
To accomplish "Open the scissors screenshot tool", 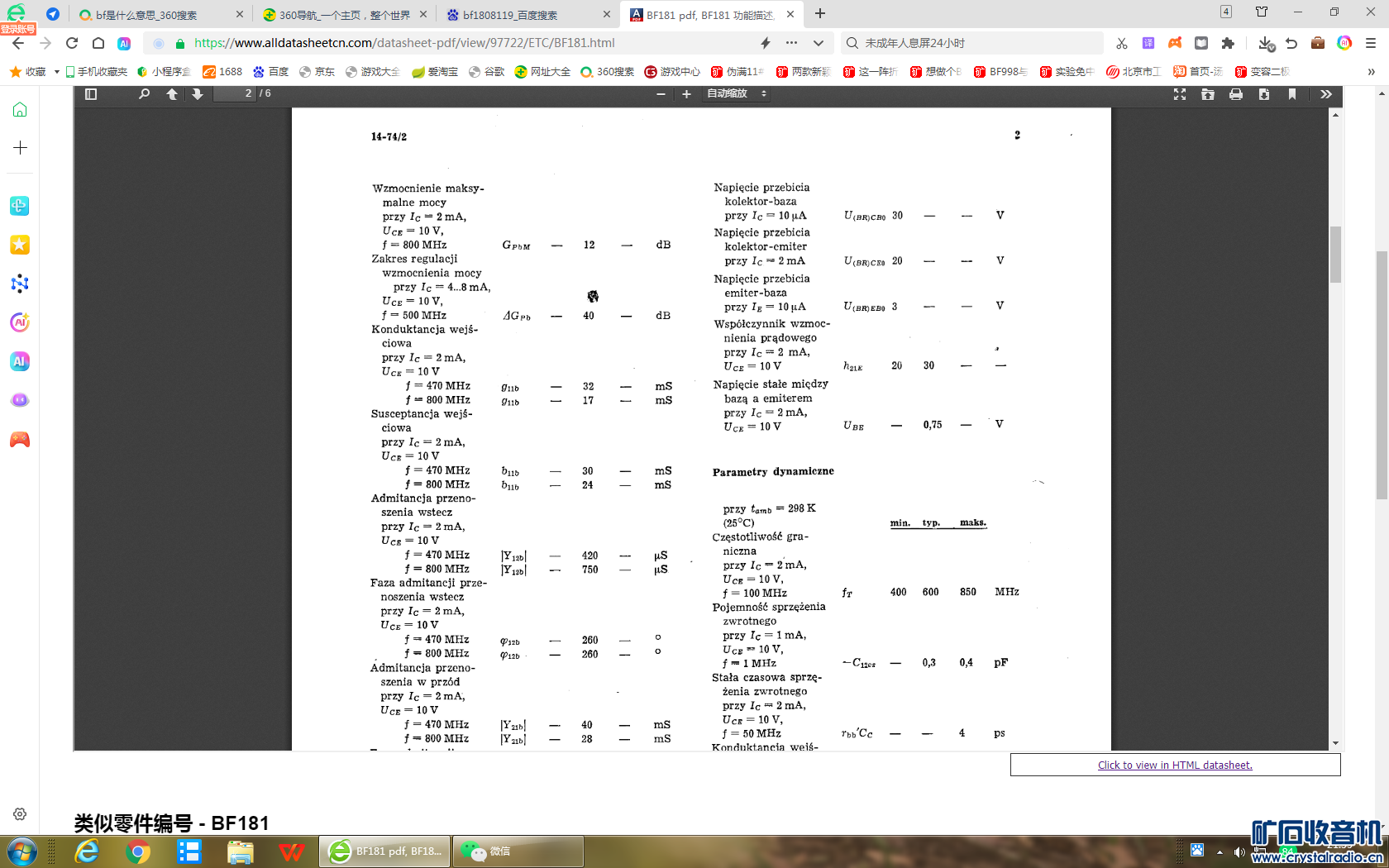I will [x=1122, y=43].
